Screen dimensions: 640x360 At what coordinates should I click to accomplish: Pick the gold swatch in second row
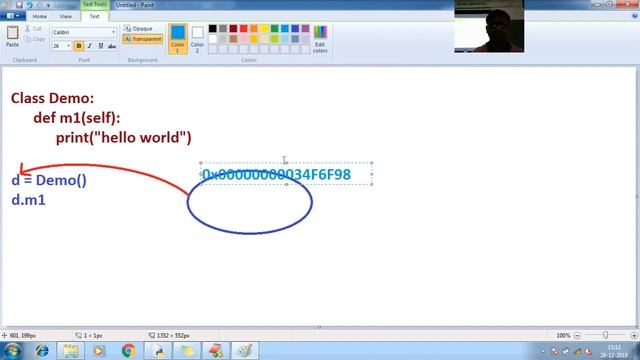point(254,39)
